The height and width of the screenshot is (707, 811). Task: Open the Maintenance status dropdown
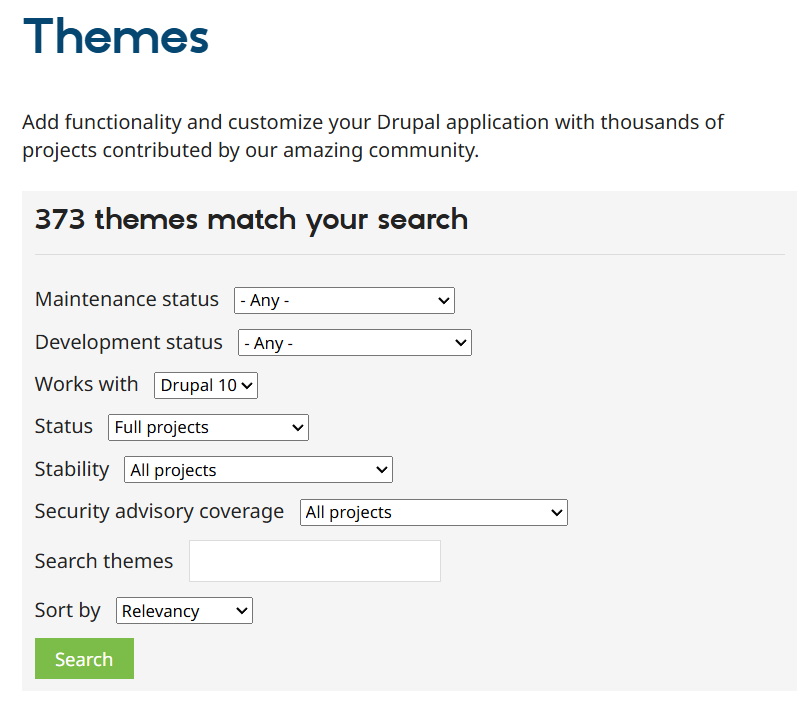[x=344, y=300]
